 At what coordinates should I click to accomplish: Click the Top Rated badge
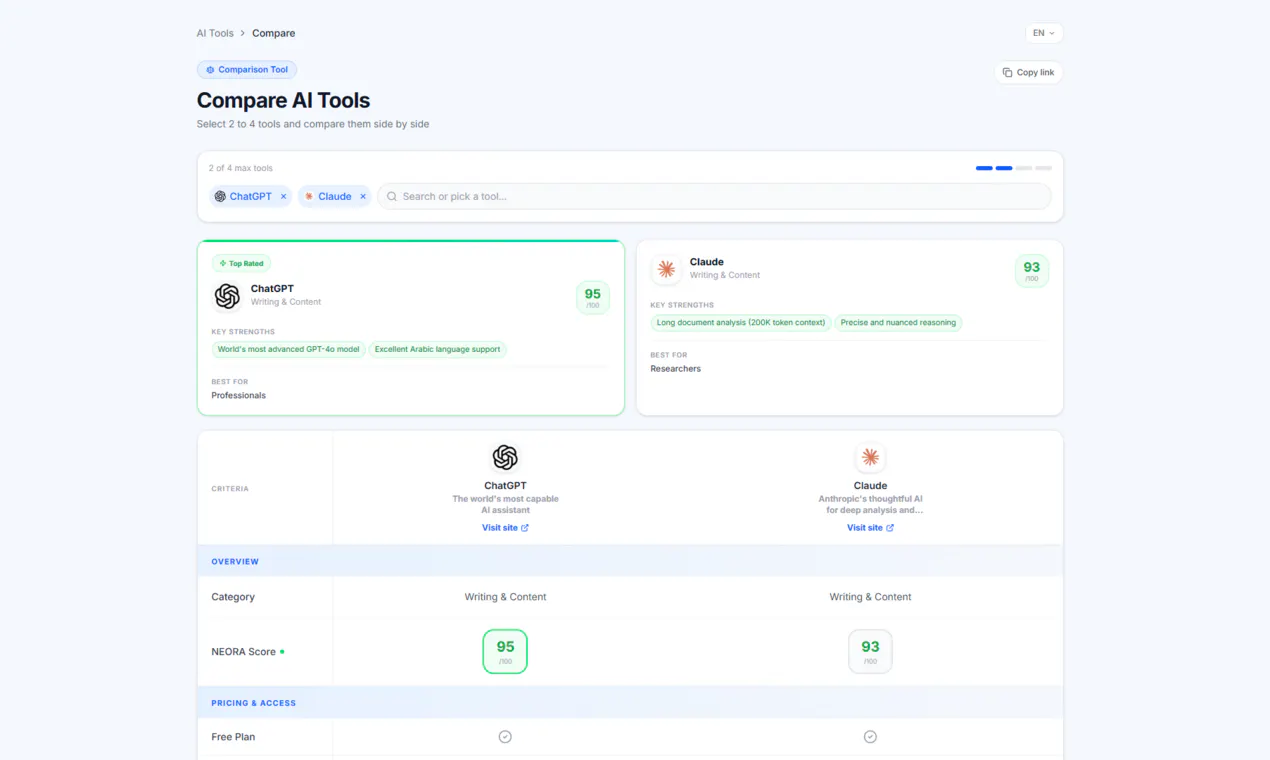tap(241, 263)
